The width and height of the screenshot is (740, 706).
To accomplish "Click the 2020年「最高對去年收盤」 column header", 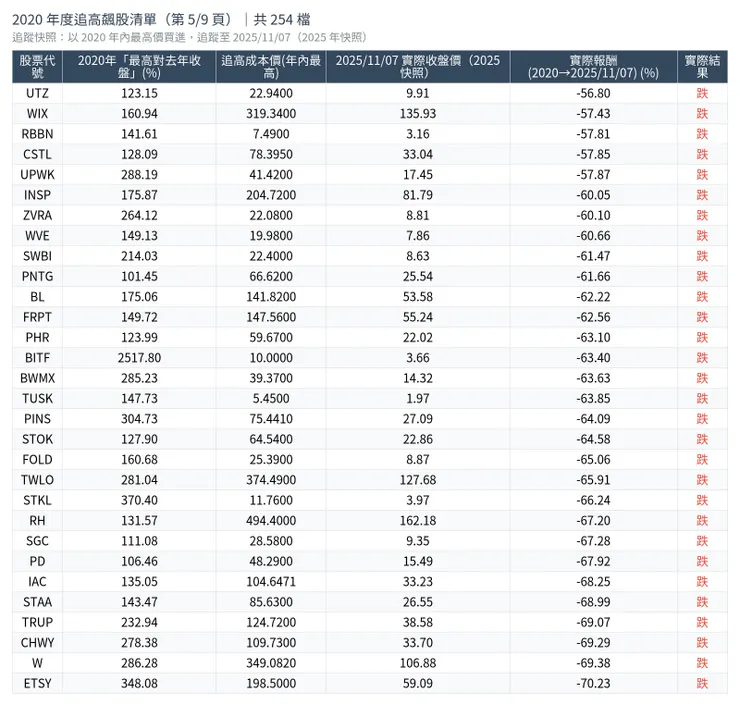I will pos(139,67).
